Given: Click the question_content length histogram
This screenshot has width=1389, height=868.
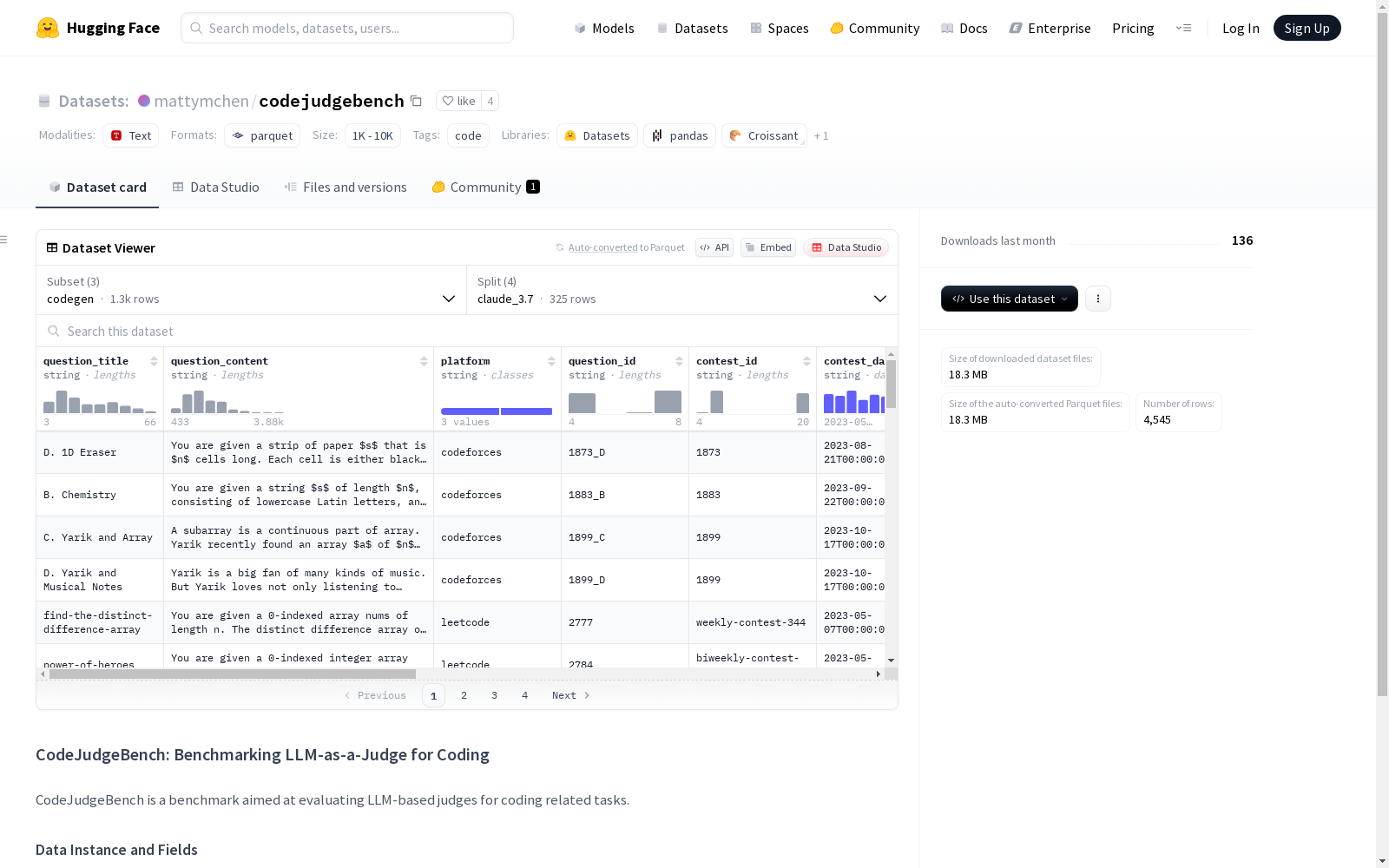Looking at the screenshot, I should pos(227,402).
